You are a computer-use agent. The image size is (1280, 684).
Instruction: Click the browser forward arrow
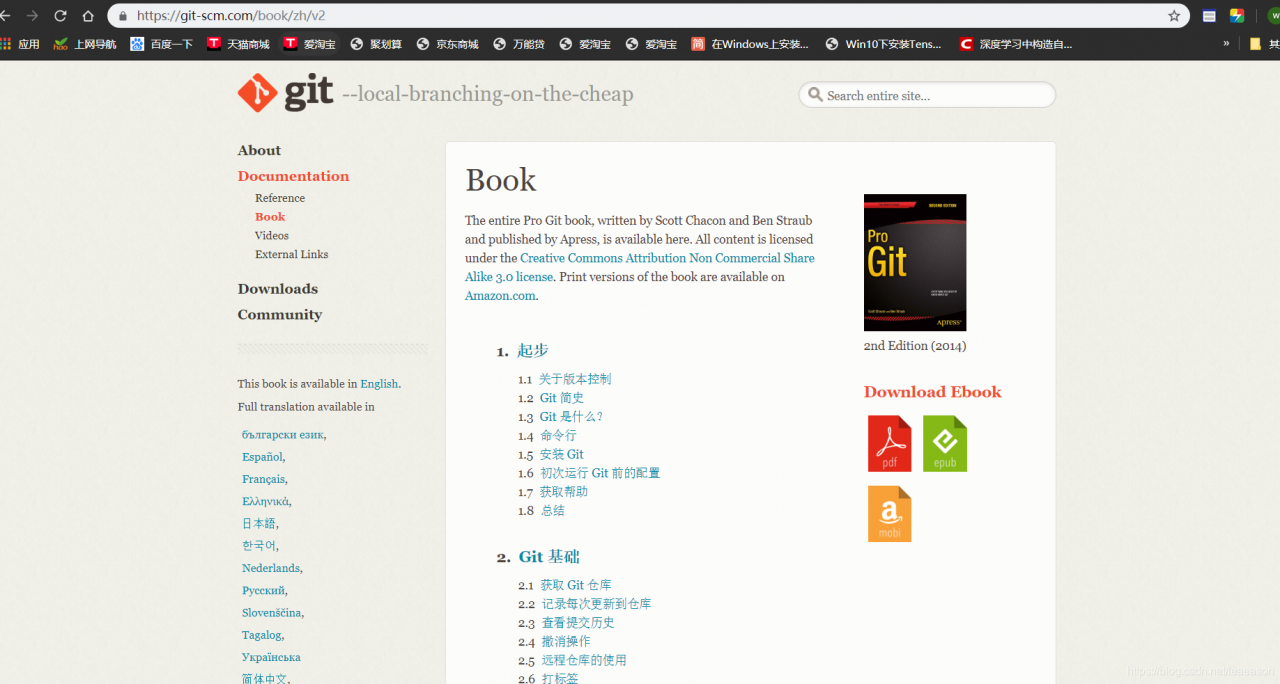(32, 16)
